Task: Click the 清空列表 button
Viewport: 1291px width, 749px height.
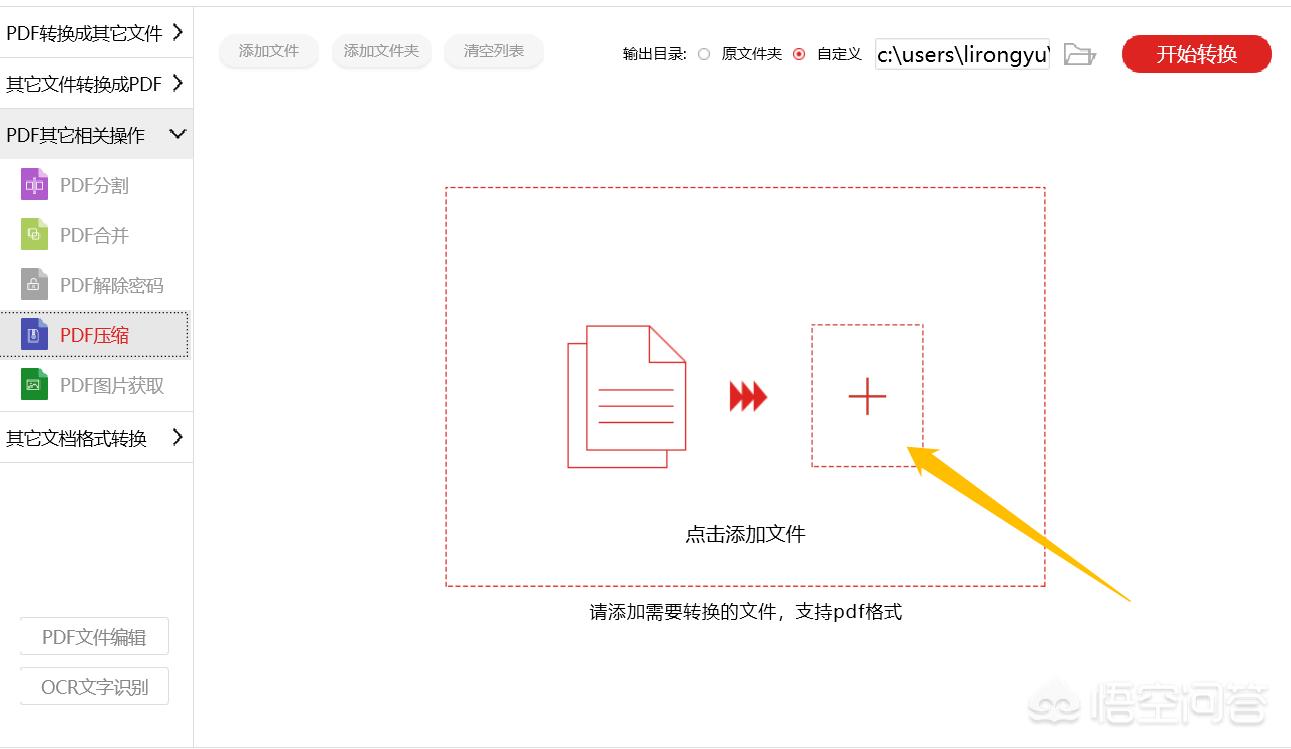Action: tap(493, 51)
